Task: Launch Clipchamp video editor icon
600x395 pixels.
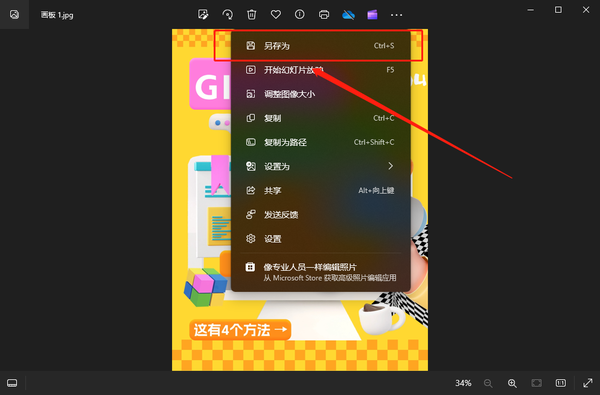Action: pyautogui.click(x=372, y=15)
